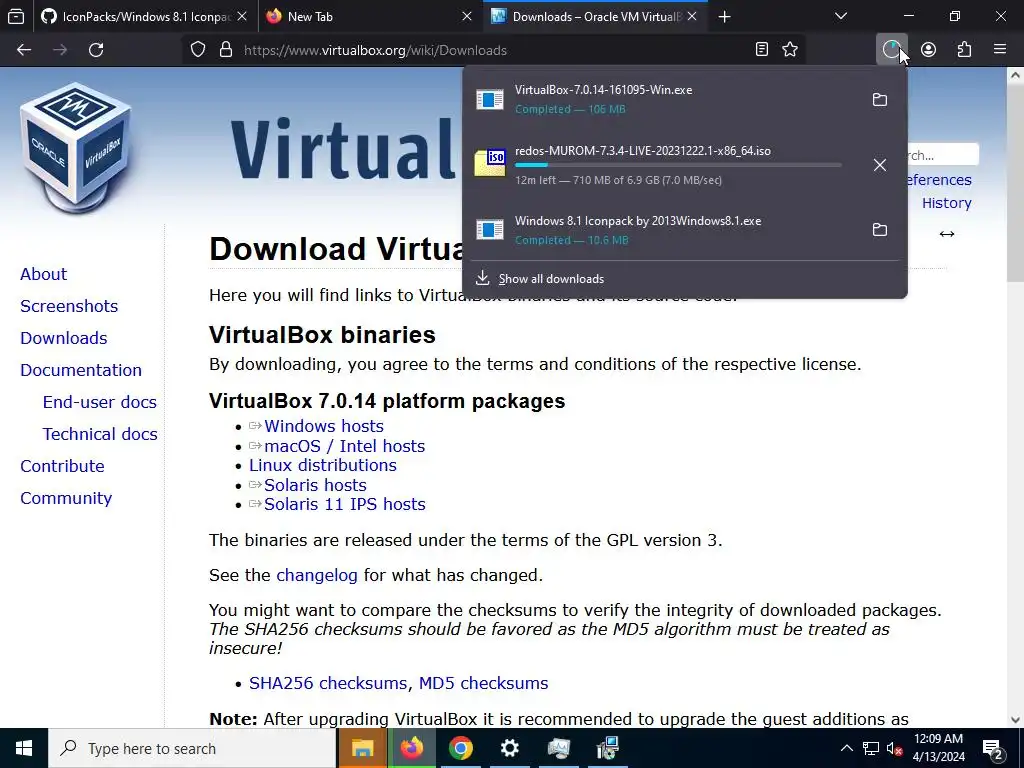The width and height of the screenshot is (1024, 768).
Task: Open the changelog link
Action: (x=317, y=575)
